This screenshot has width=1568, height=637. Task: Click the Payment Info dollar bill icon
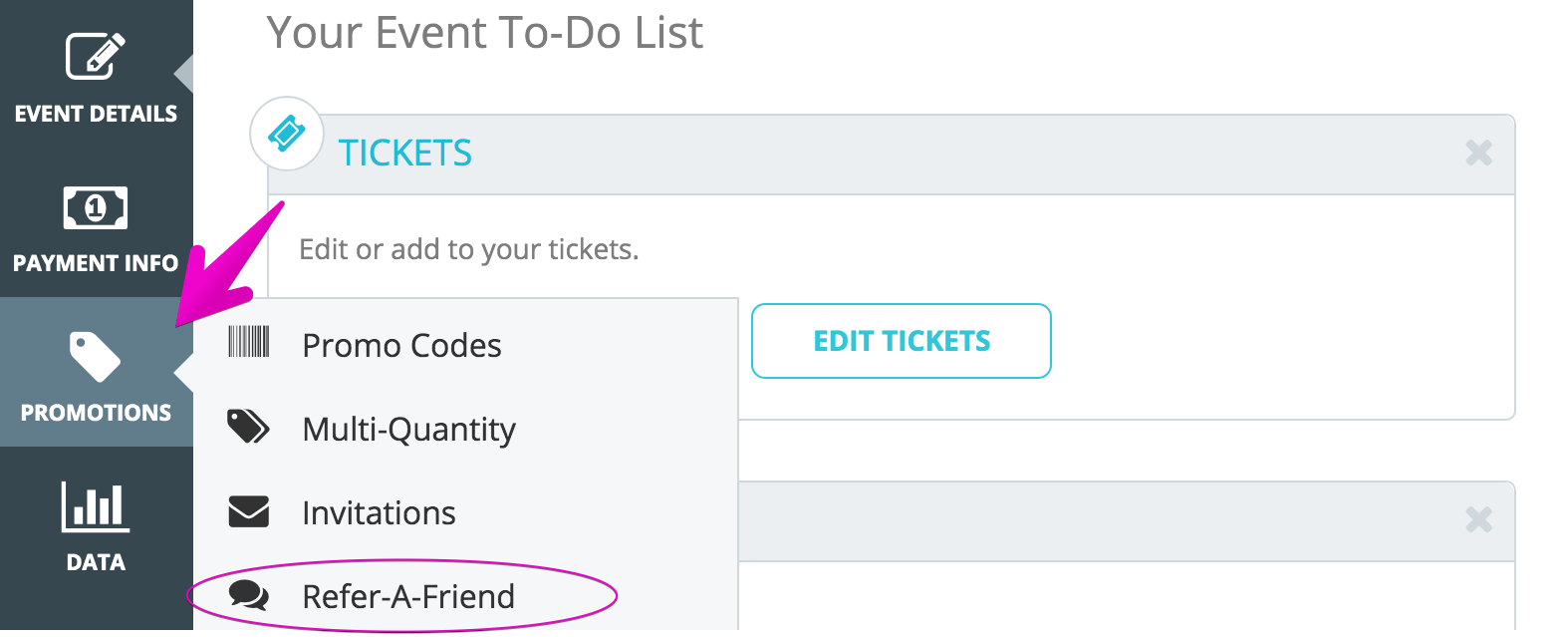pos(96,208)
